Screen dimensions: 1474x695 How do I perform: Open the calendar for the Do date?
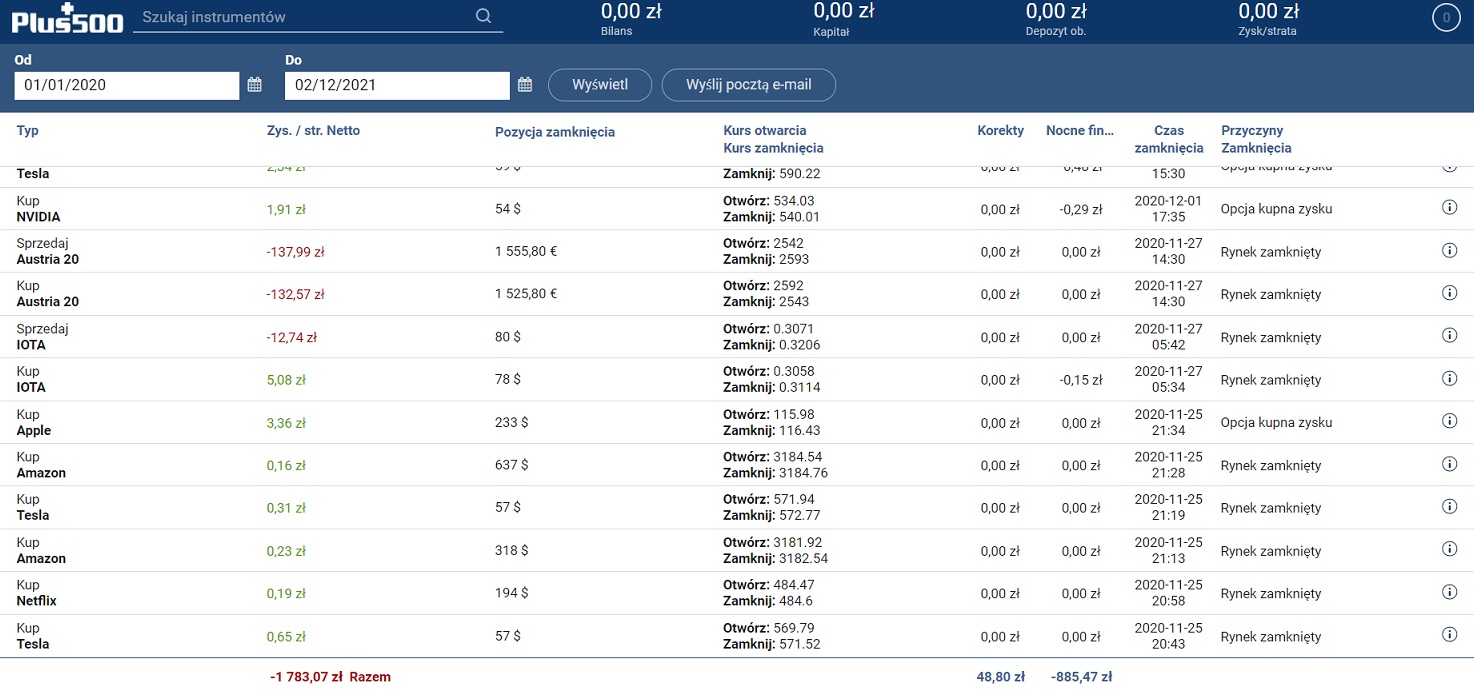[x=525, y=85]
